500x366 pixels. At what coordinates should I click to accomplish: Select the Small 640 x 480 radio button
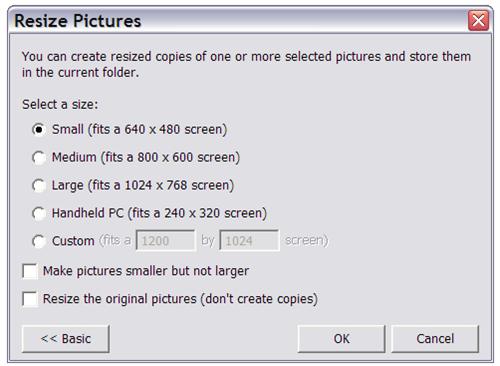[39, 129]
